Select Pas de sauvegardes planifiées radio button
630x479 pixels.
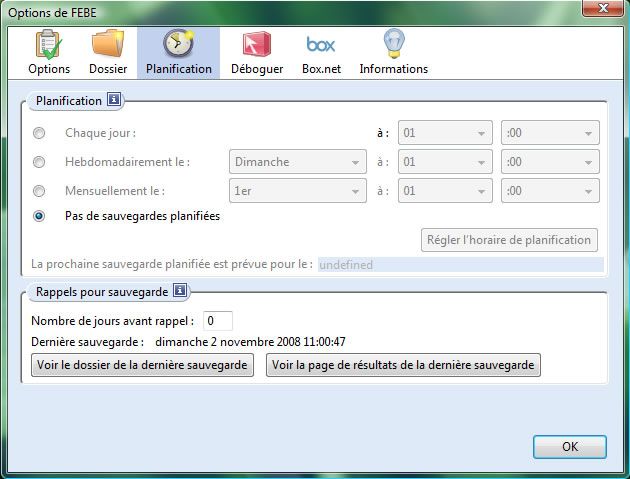pyautogui.click(x=39, y=216)
